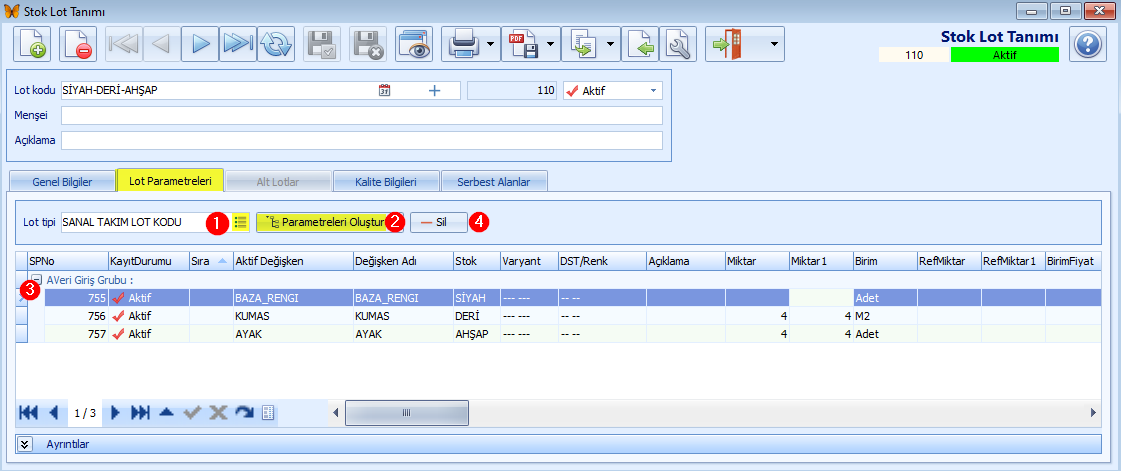Open the exit door dropdown arrow
This screenshot has width=1121, height=471.
[x=774, y=44]
